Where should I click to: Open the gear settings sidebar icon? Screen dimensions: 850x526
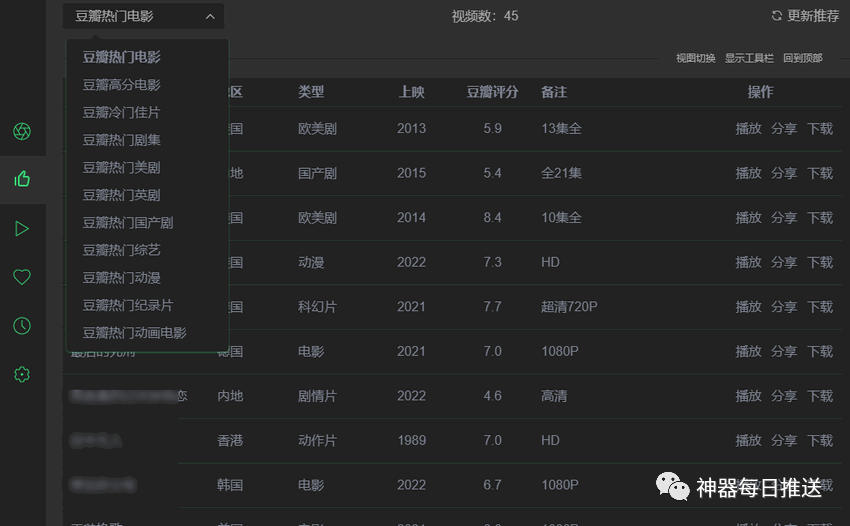[x=22, y=374]
